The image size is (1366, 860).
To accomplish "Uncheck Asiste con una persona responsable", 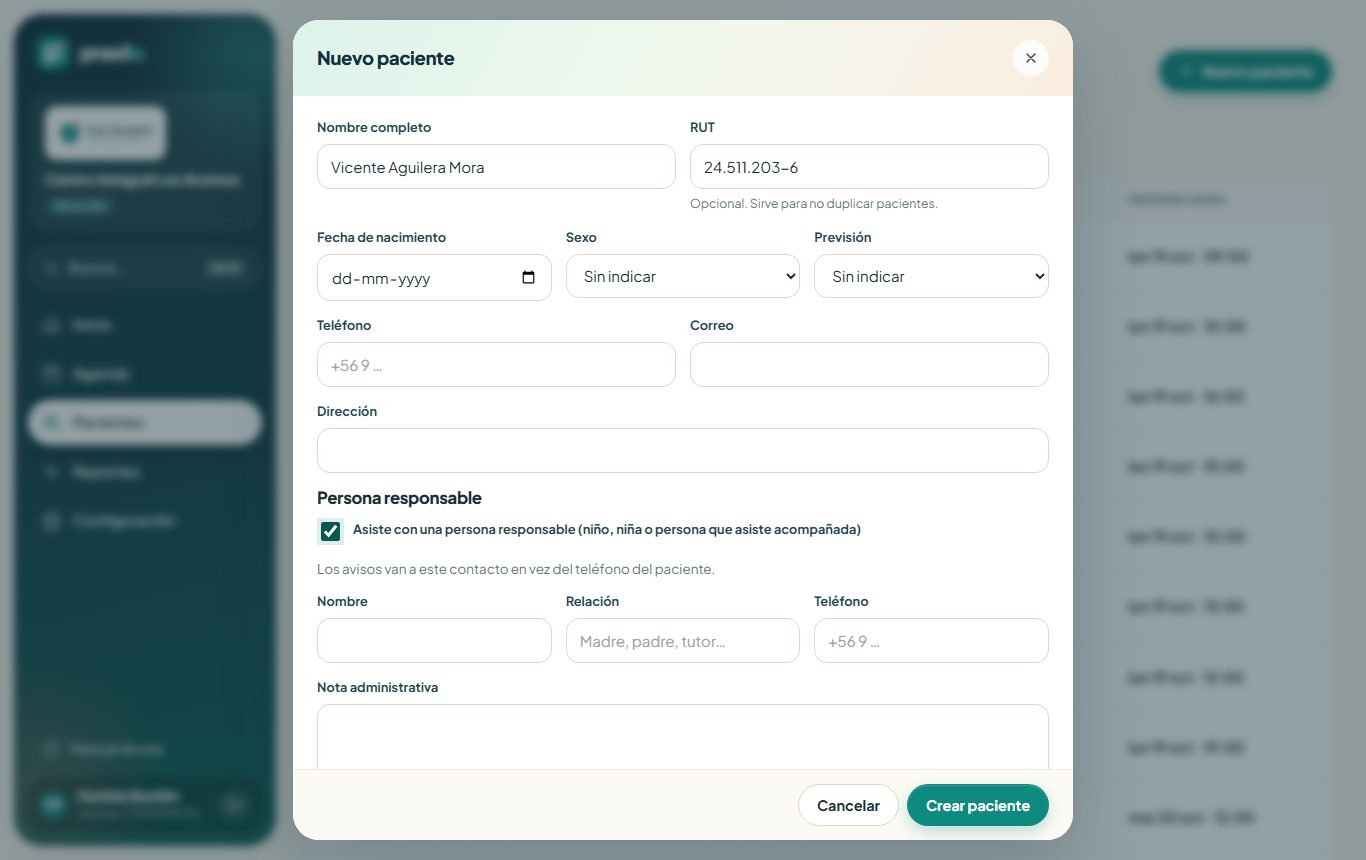I will pyautogui.click(x=330, y=531).
